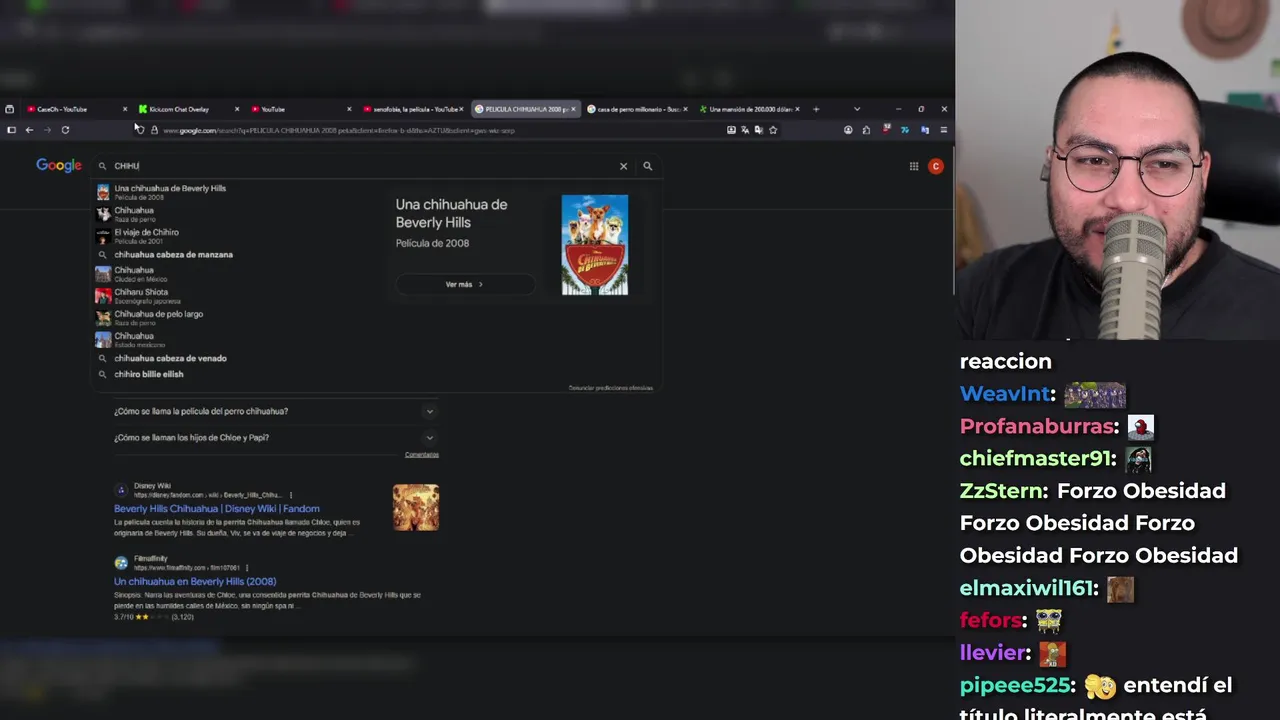1280x720 pixels.
Task: Expand '¿Cómo se llaman los hijos de Chloe y Papi?'
Action: (x=275, y=437)
